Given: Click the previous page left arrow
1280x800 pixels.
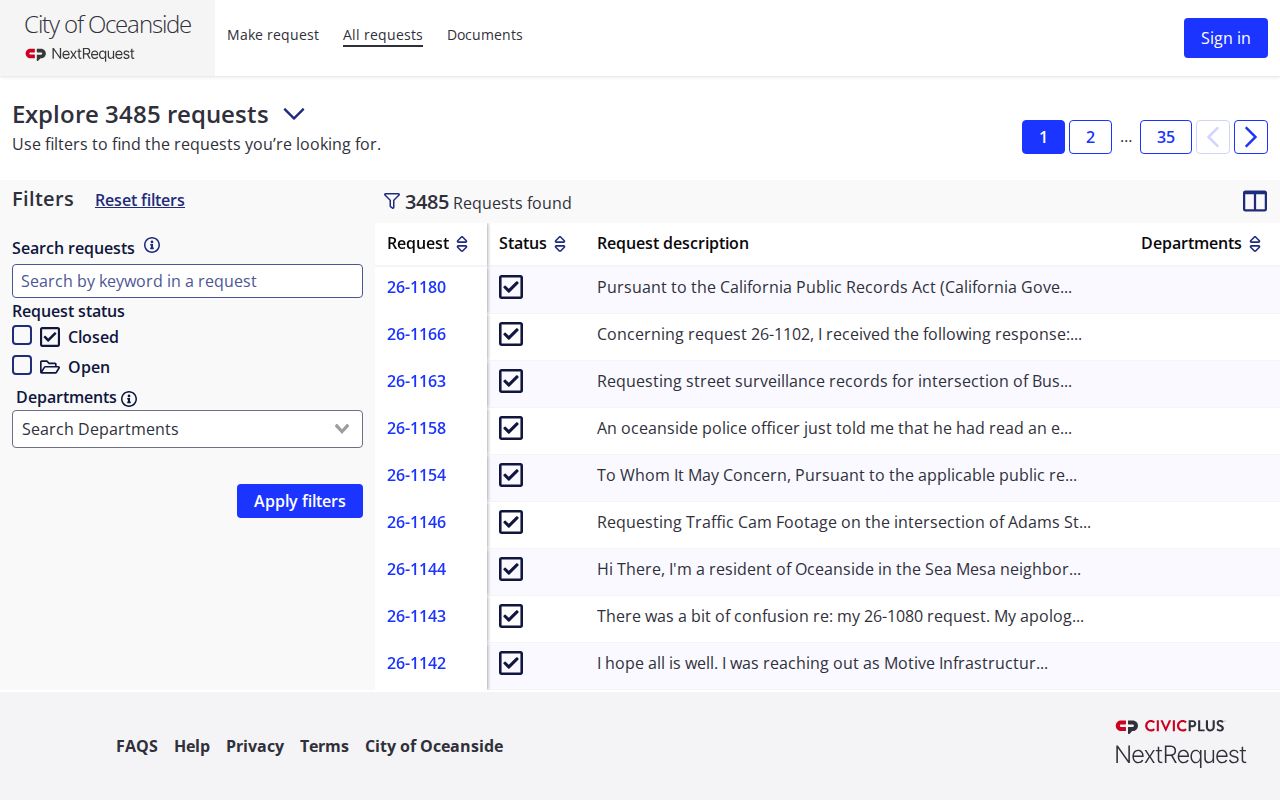Looking at the screenshot, I should (x=1213, y=137).
